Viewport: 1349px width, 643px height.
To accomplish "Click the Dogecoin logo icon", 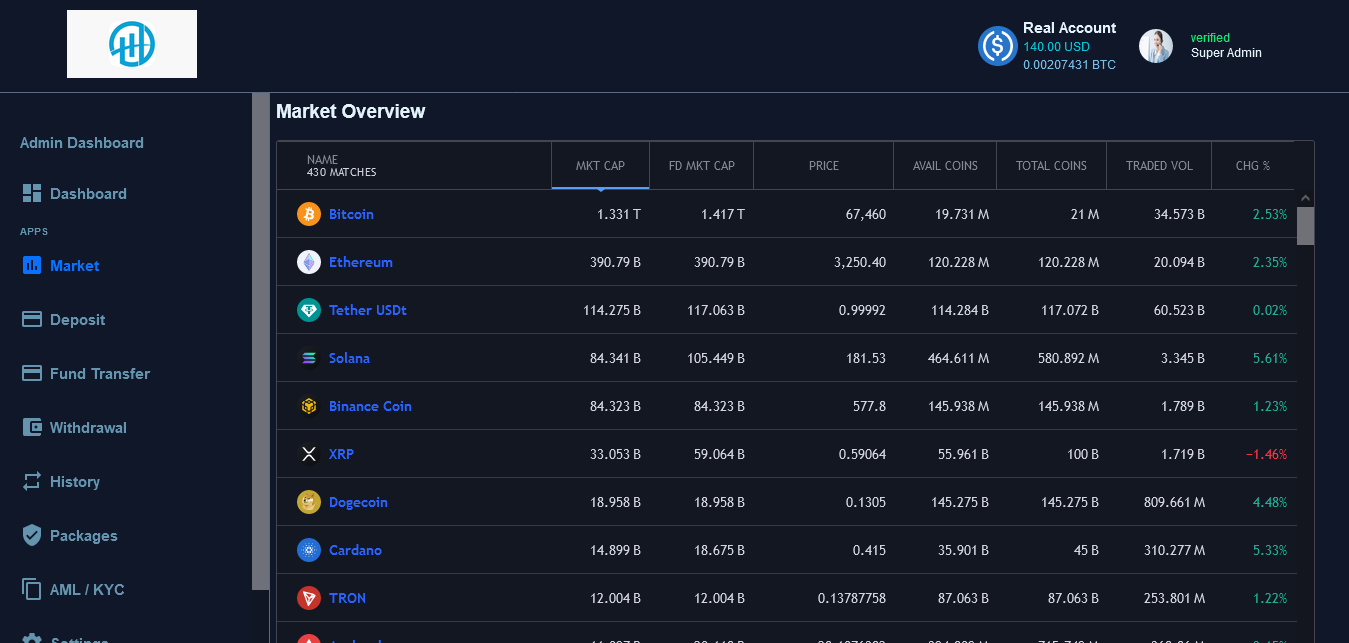I will pyautogui.click(x=309, y=502).
